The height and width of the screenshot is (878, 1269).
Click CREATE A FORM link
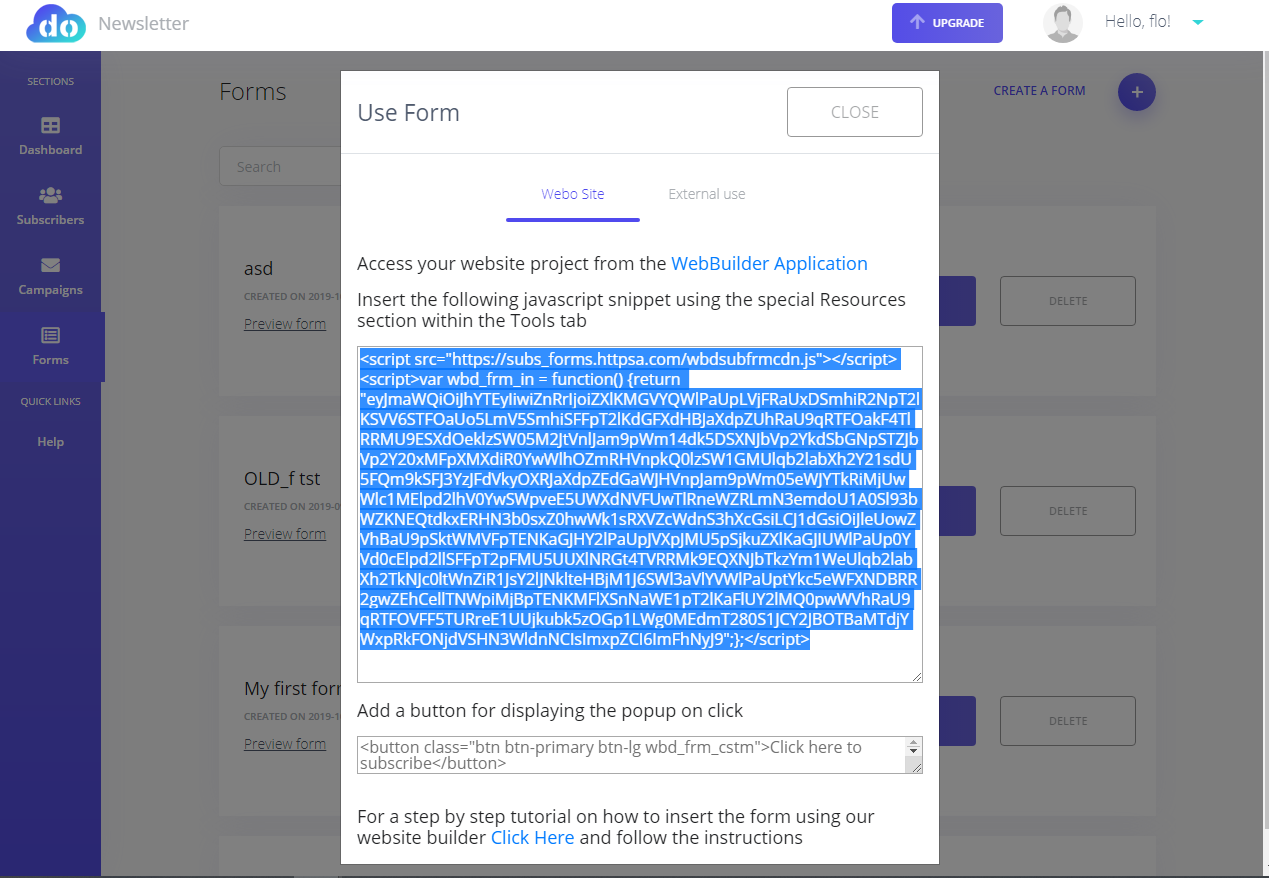click(x=1039, y=91)
